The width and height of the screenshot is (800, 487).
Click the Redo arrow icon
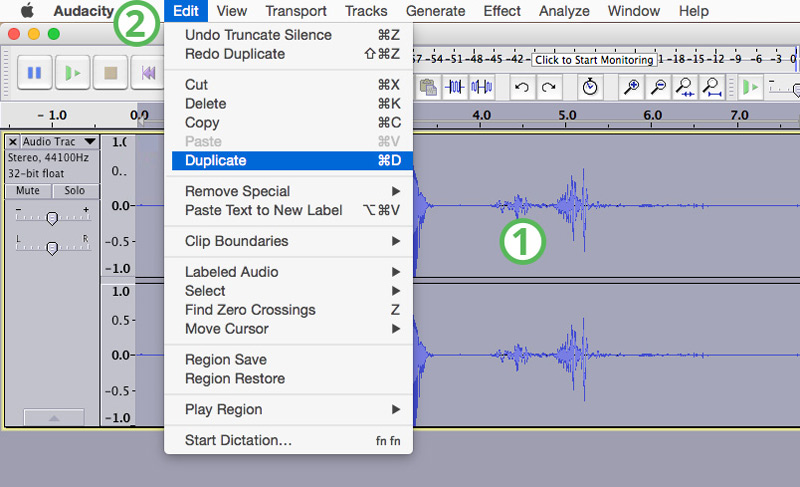tap(548, 88)
